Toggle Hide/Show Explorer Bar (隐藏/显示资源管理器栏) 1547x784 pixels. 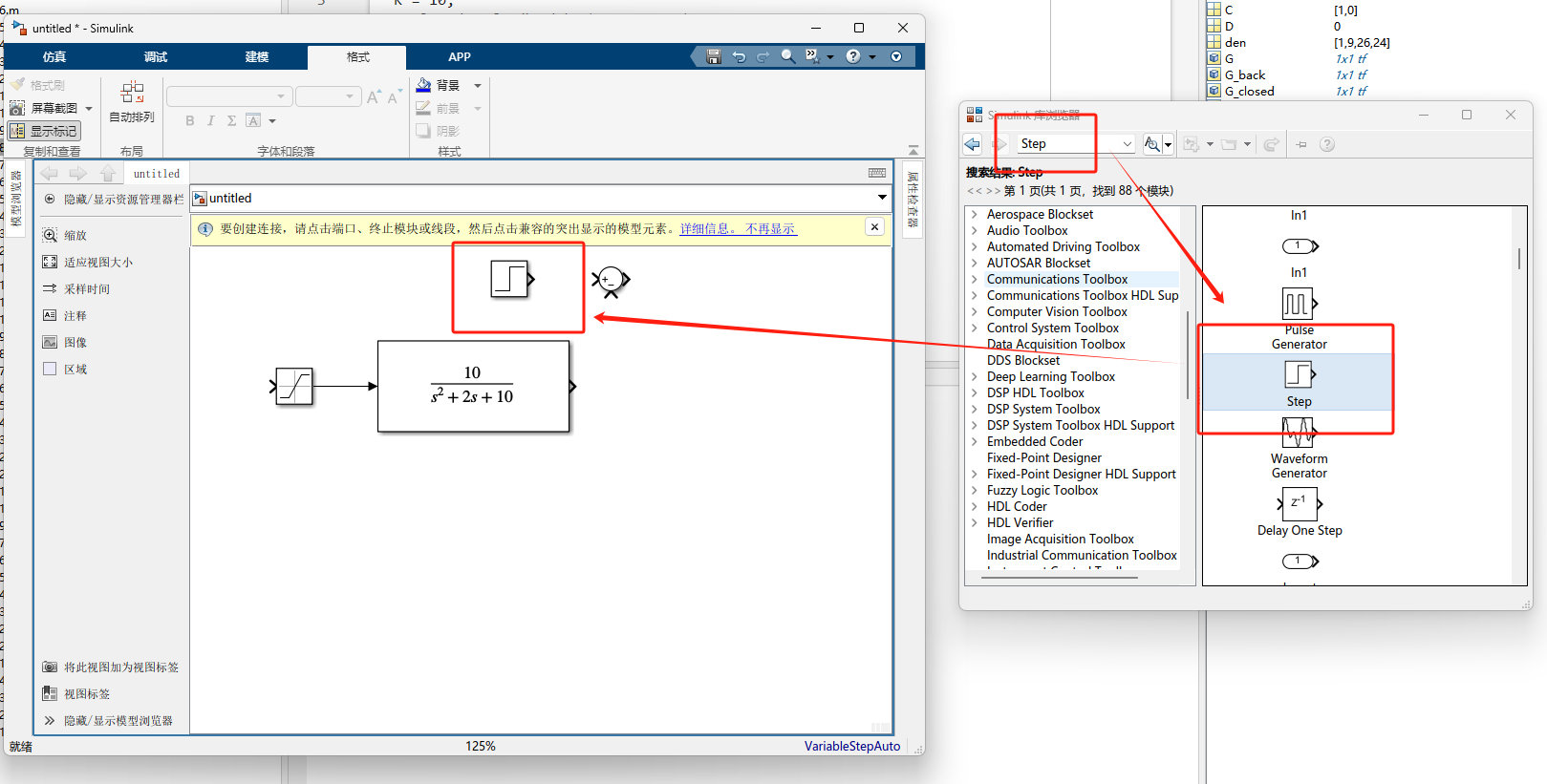tap(114, 199)
